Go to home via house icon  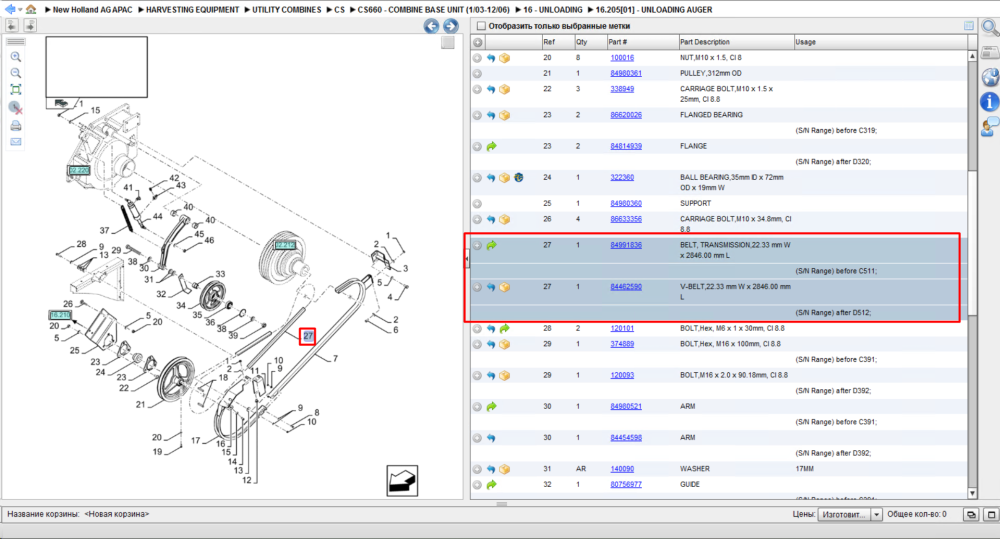pyautogui.click(x=31, y=9)
